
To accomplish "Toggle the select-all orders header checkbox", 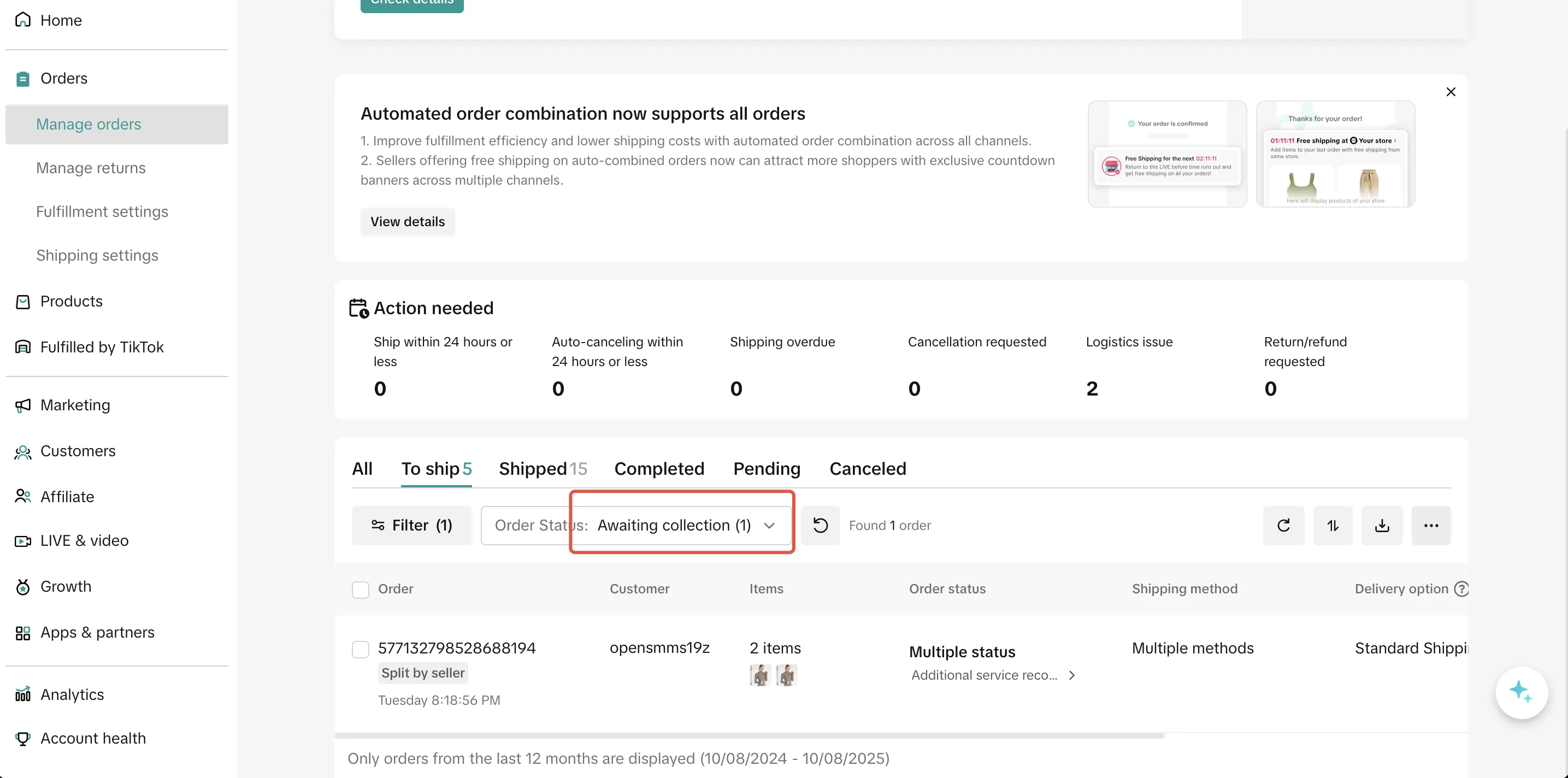I will (x=361, y=590).
